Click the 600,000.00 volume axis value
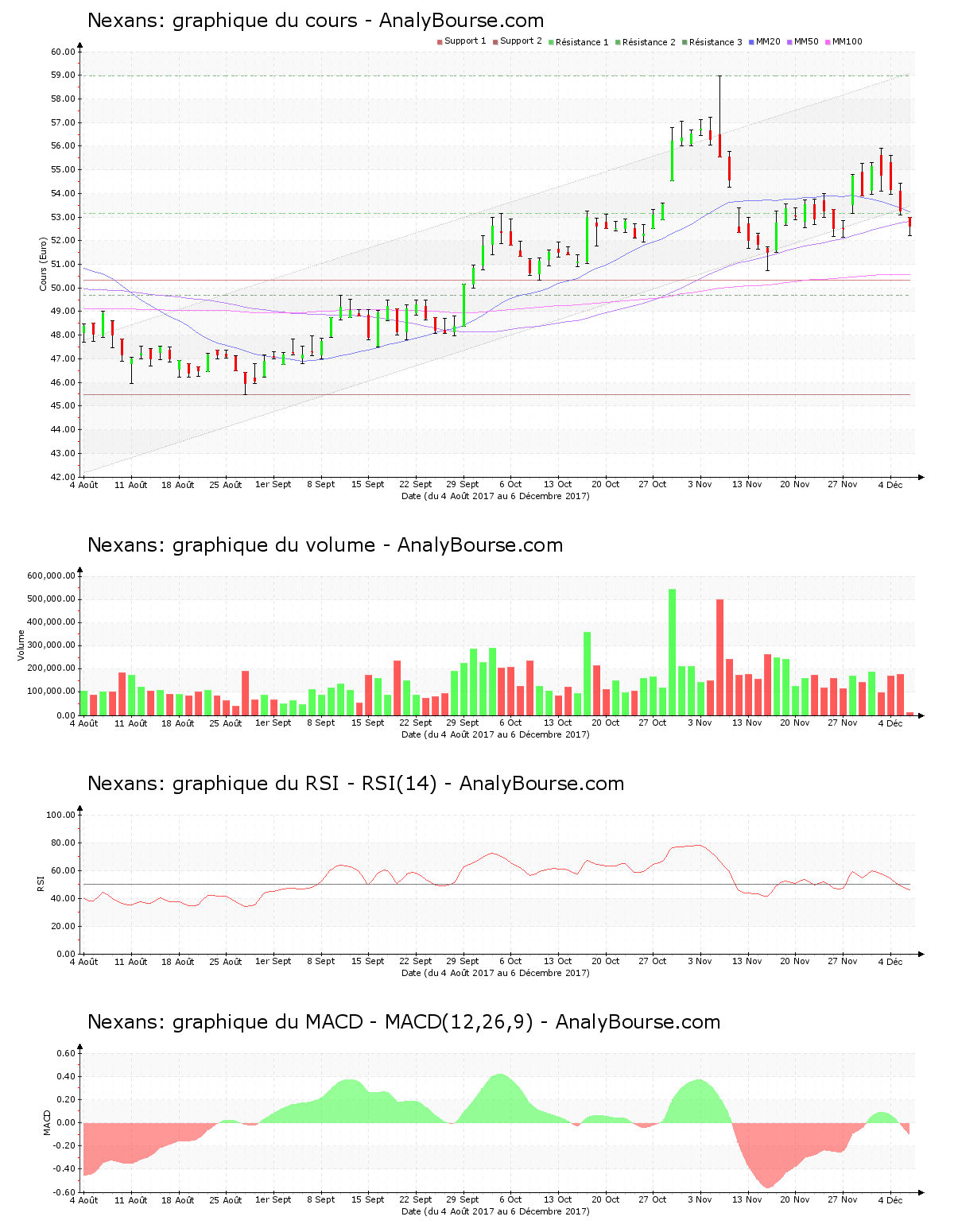 coord(51,576)
